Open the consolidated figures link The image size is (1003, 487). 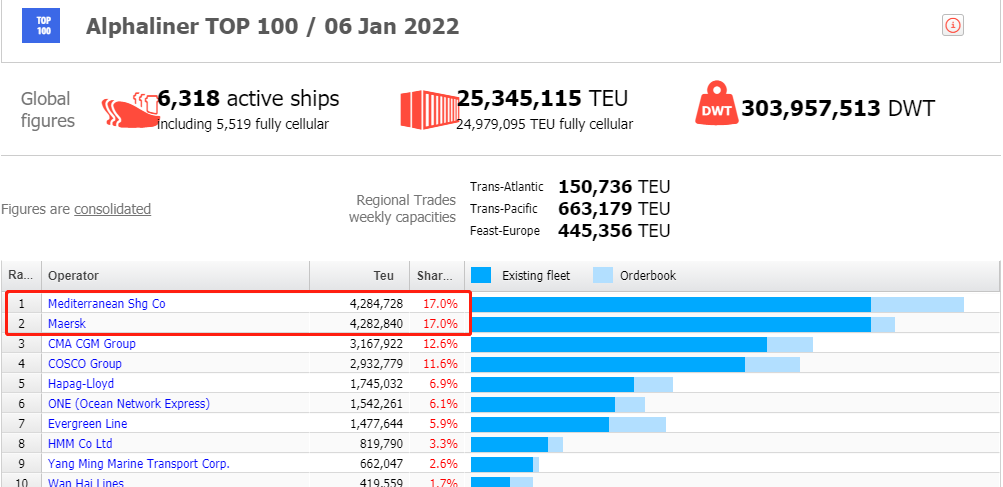pyautogui.click(x=113, y=209)
